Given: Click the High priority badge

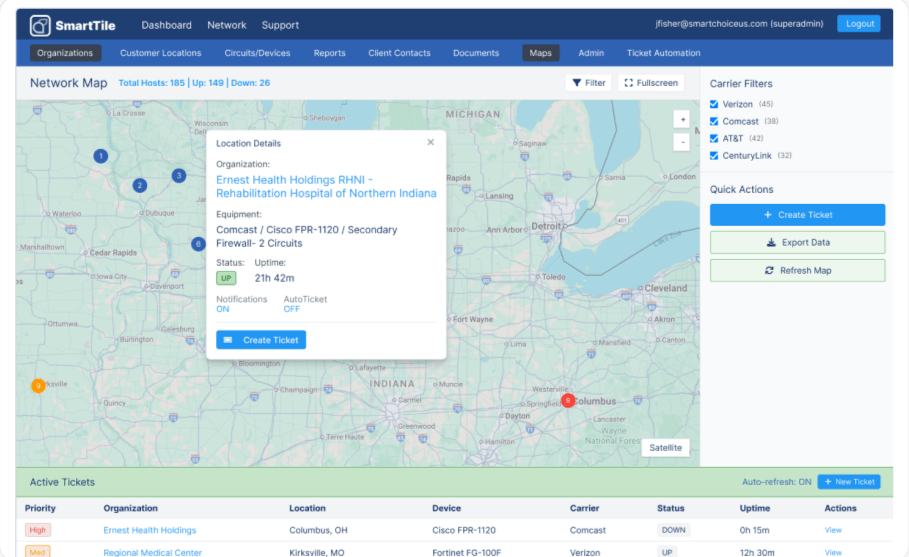Looking at the screenshot, I should click(38, 530).
